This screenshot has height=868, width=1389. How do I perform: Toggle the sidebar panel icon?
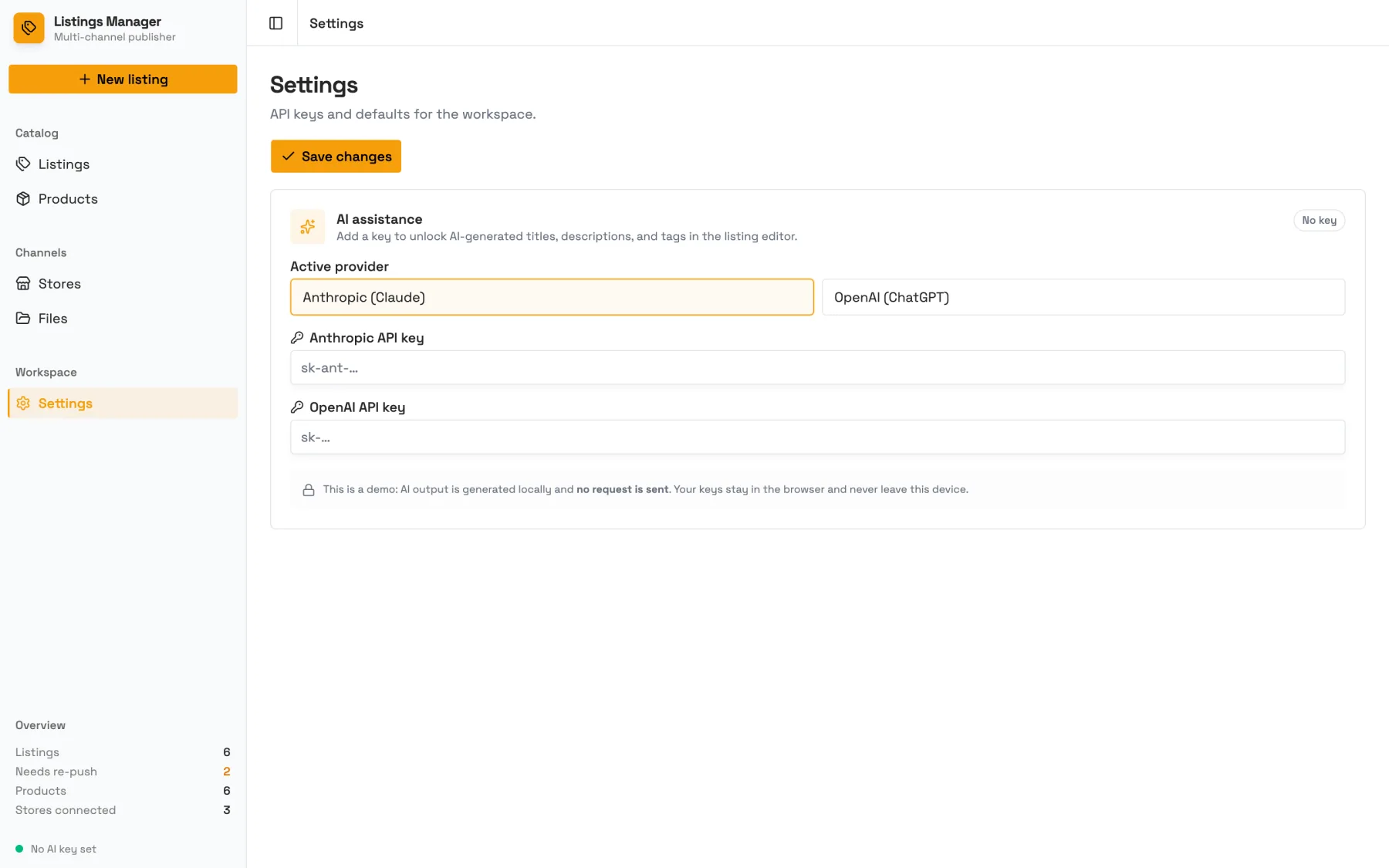coord(275,23)
